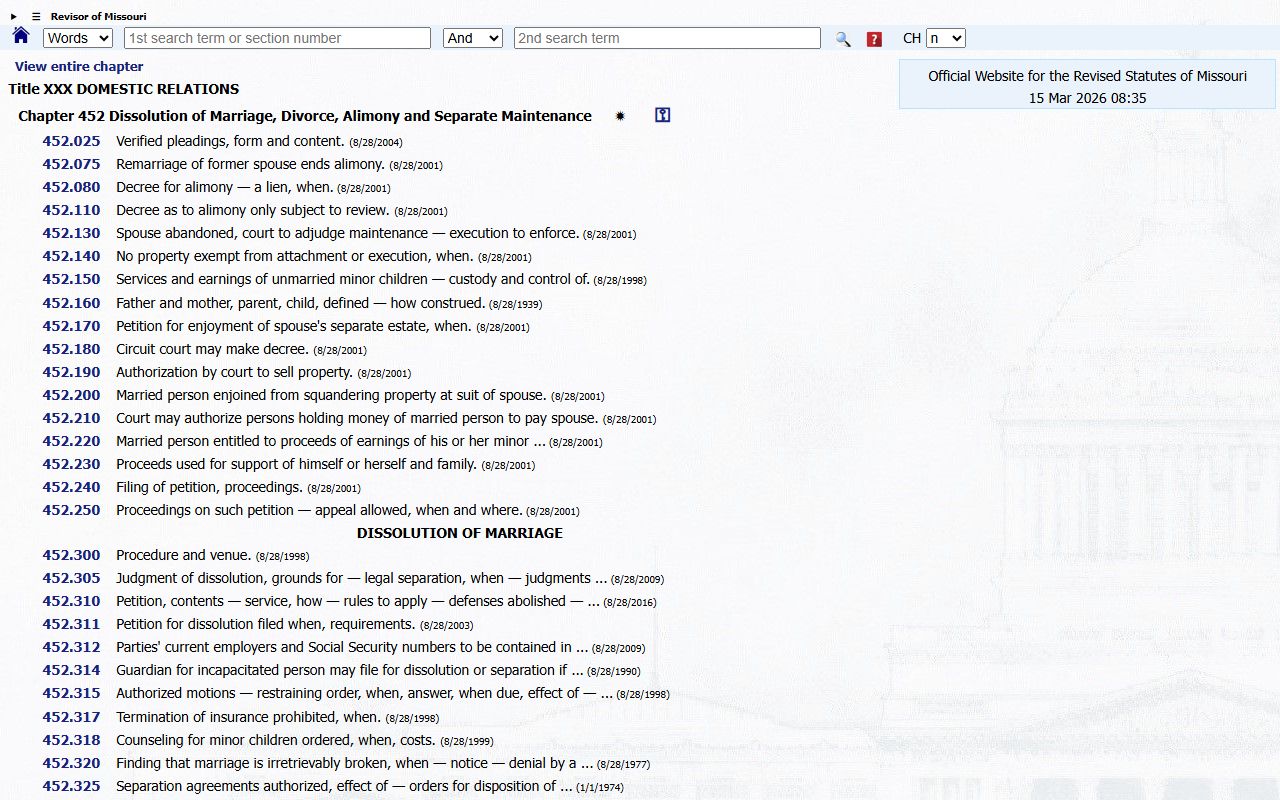Open section 452.317 Termination of insurance prohibited
Screen dimensions: 1280x800
click(71, 717)
